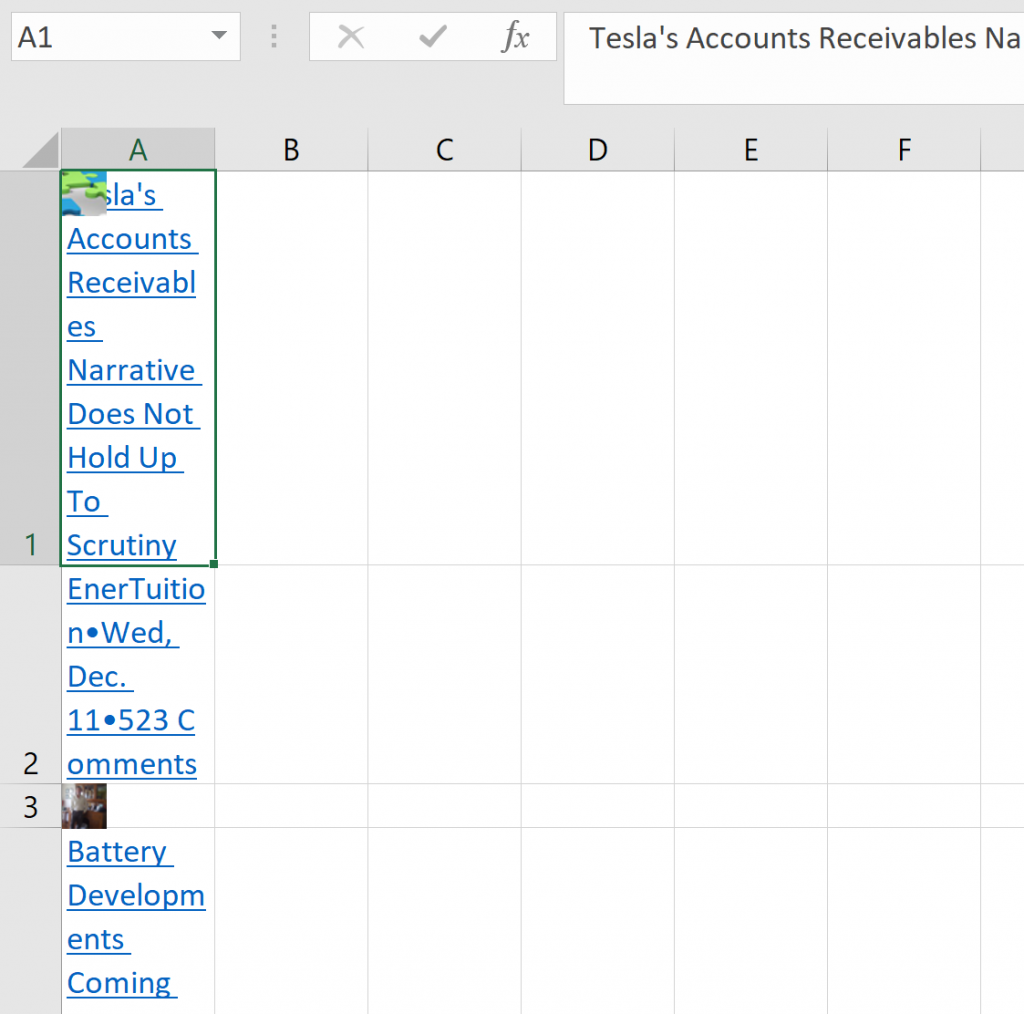Click the Select All corner triangle
Viewport: 1024px width, 1014px height.
[x=40, y=150]
